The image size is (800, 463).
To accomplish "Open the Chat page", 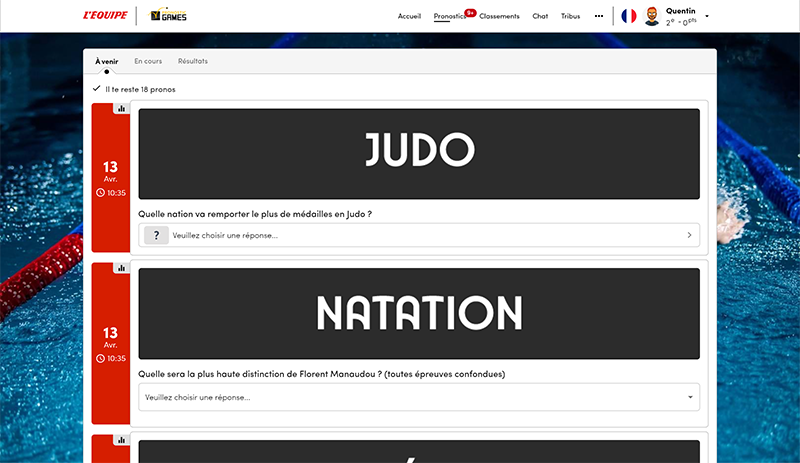I will coord(540,16).
